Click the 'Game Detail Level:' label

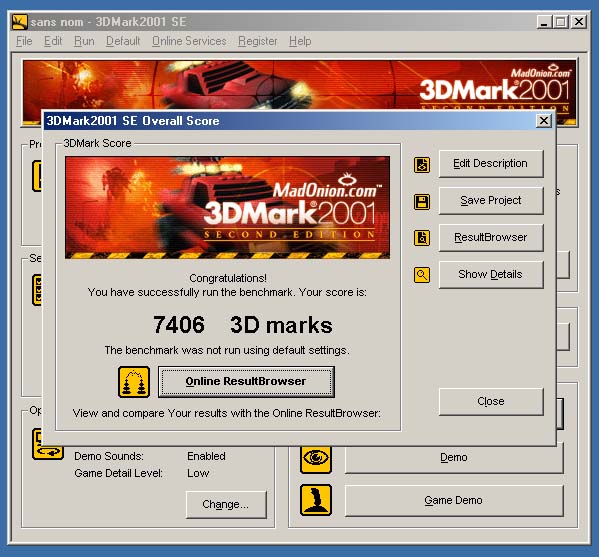point(118,473)
